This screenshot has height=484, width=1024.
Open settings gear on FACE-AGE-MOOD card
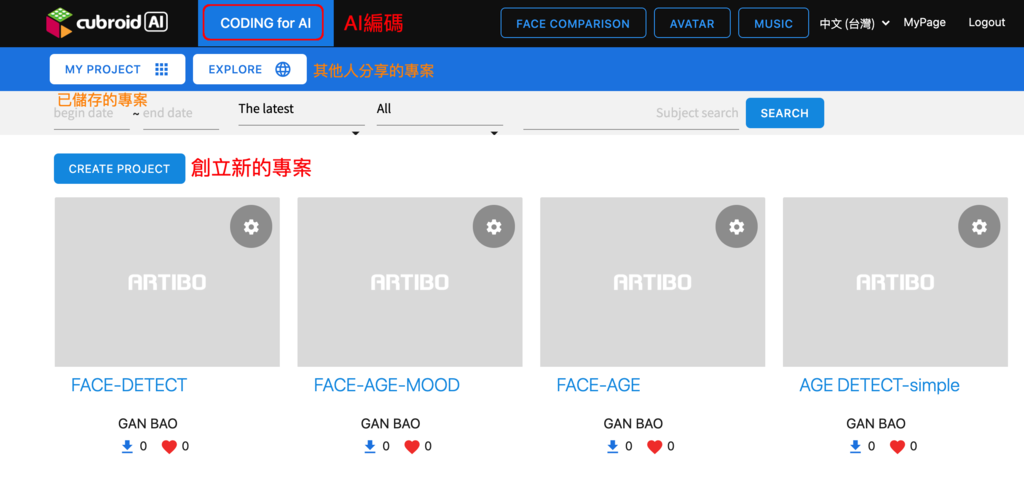pyautogui.click(x=494, y=227)
